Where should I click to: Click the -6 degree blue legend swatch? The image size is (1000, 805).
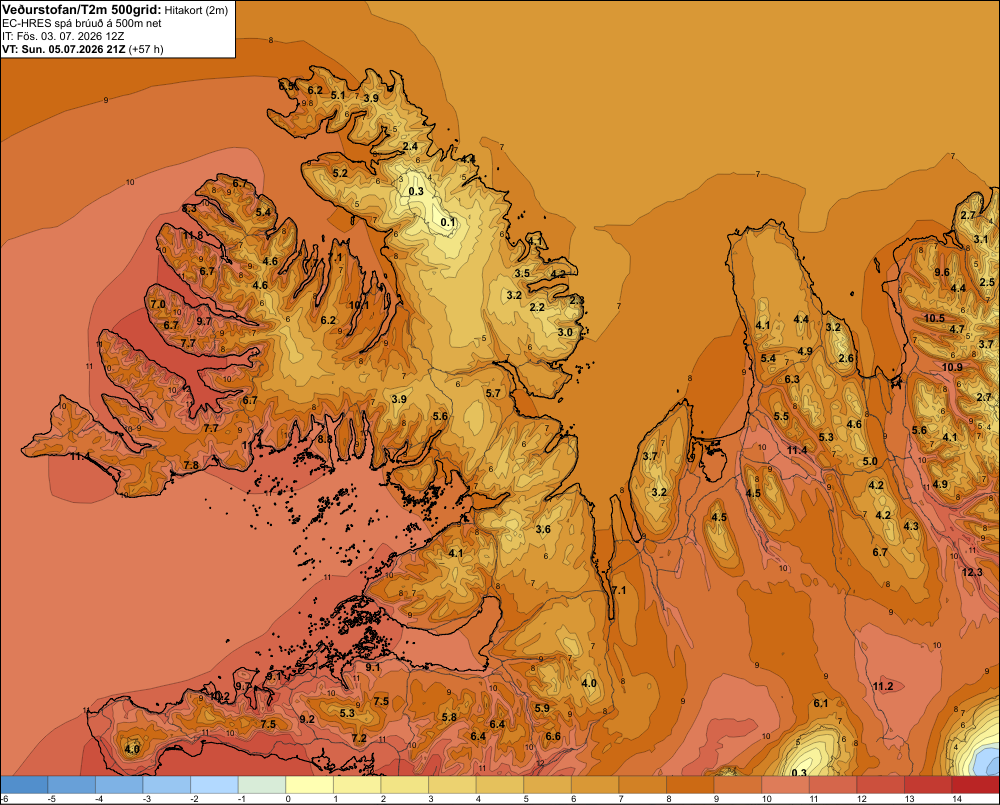tap(24, 785)
